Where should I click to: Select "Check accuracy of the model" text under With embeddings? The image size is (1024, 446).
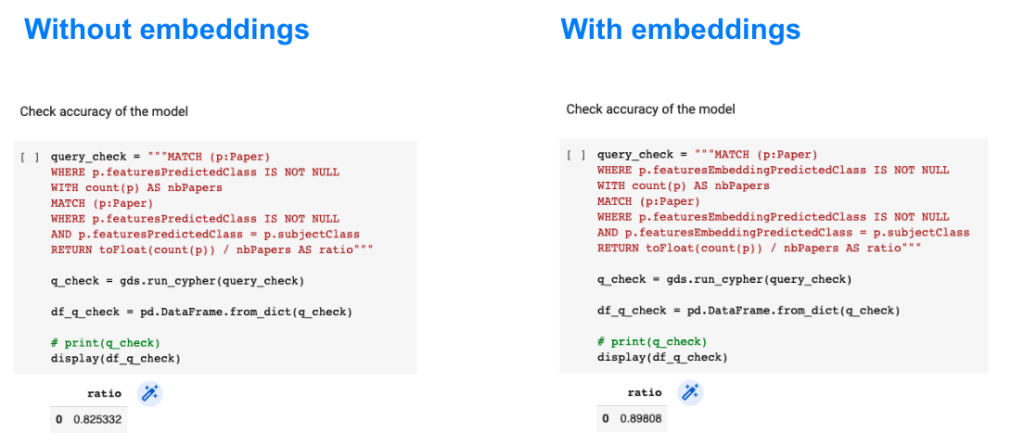tap(650, 109)
